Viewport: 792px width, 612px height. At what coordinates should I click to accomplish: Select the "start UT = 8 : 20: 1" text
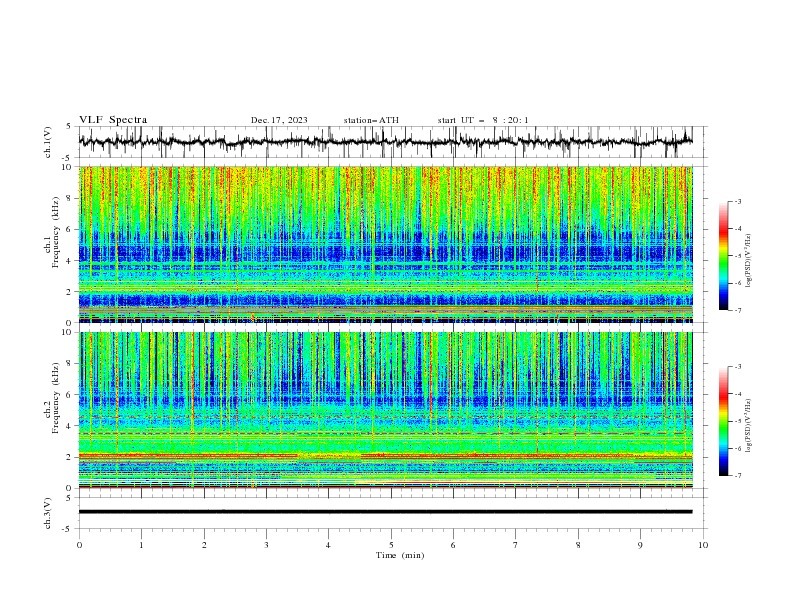(482, 120)
